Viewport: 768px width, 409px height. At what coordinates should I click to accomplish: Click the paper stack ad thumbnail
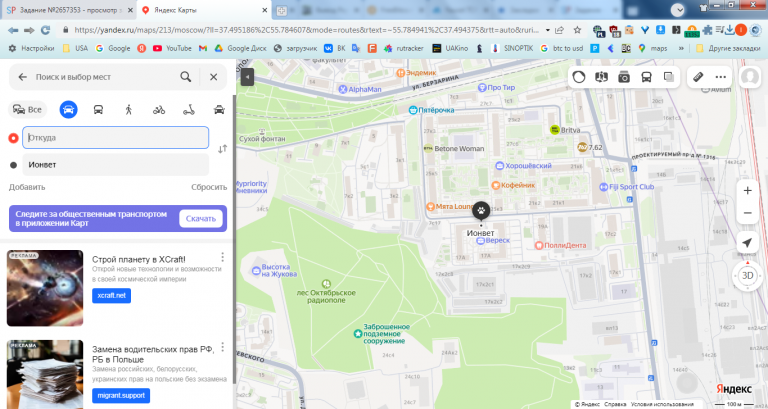(45, 374)
